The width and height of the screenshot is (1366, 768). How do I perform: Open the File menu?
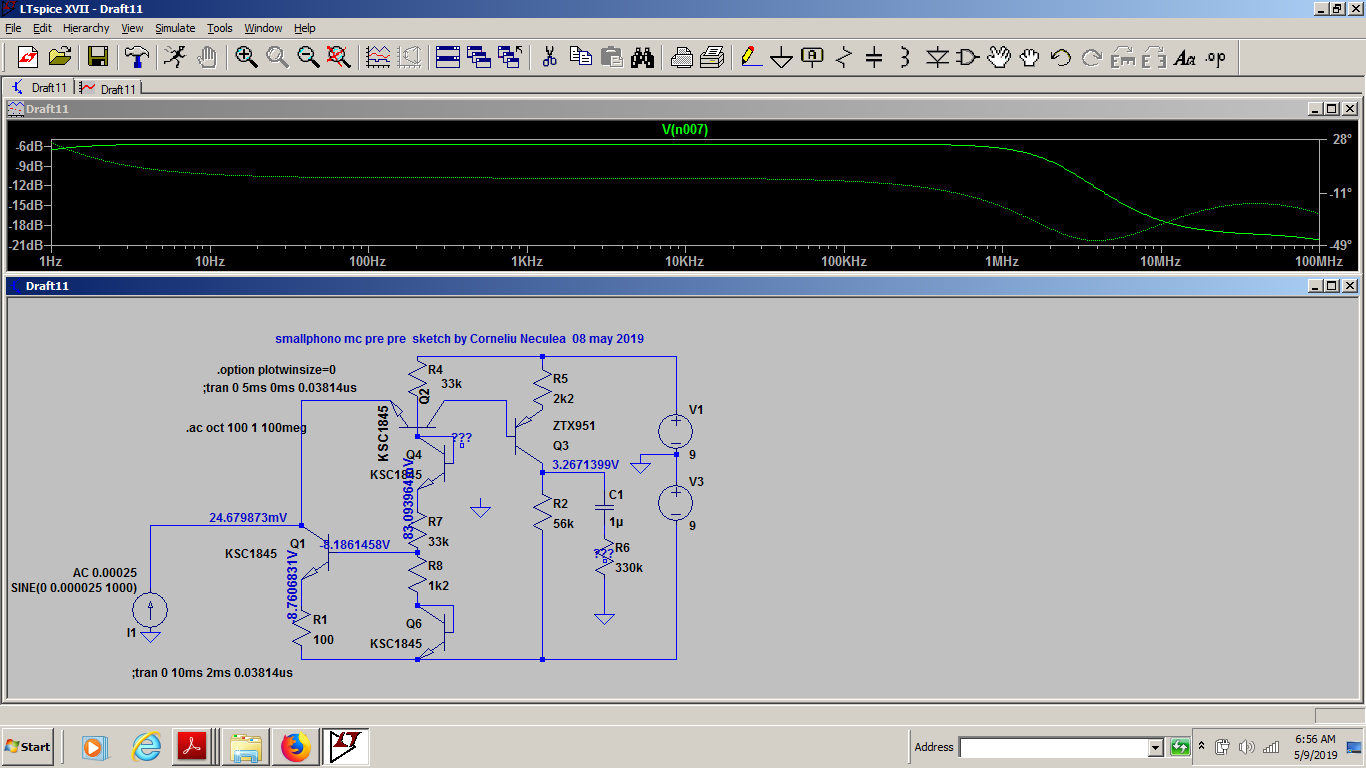tap(13, 28)
